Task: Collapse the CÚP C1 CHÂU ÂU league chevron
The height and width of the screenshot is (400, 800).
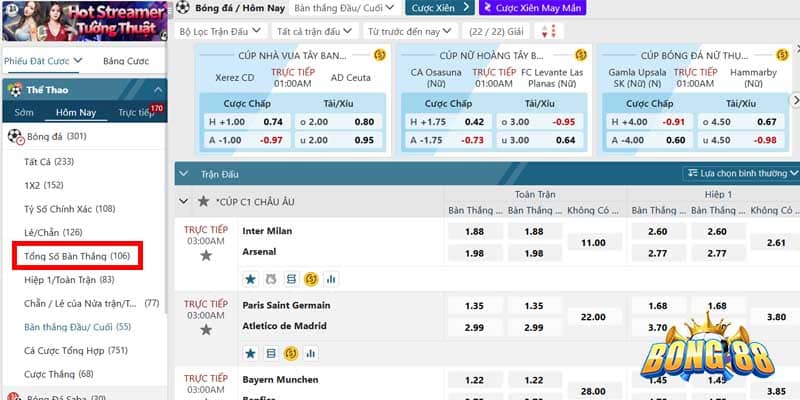Action: pos(183,202)
